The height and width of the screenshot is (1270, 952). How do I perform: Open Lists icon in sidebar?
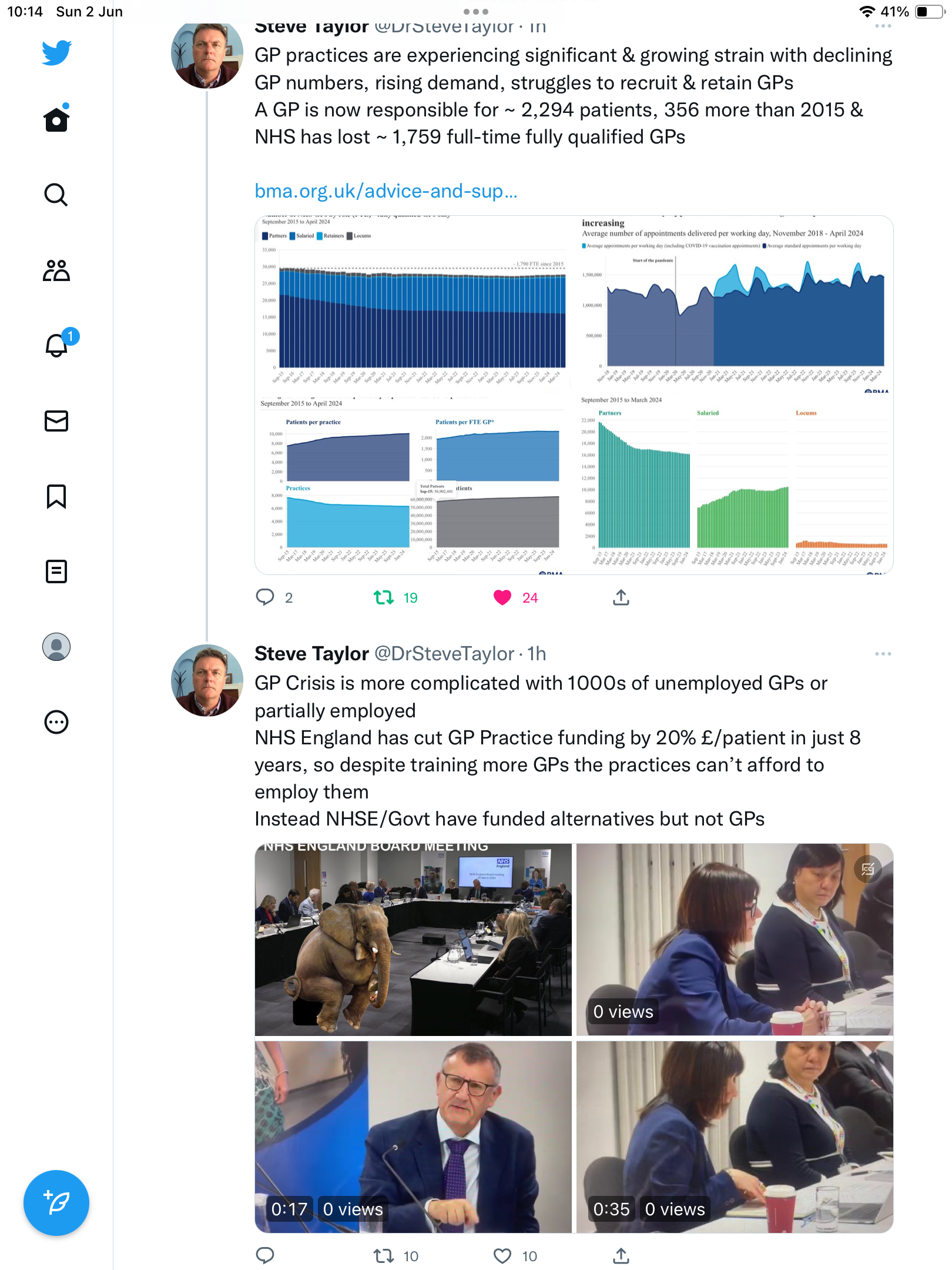click(56, 571)
